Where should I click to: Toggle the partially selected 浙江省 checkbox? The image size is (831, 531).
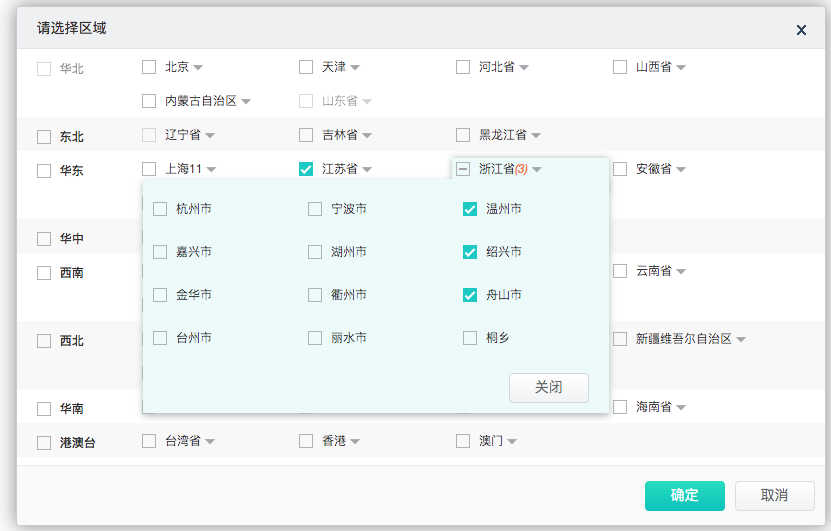[463, 169]
